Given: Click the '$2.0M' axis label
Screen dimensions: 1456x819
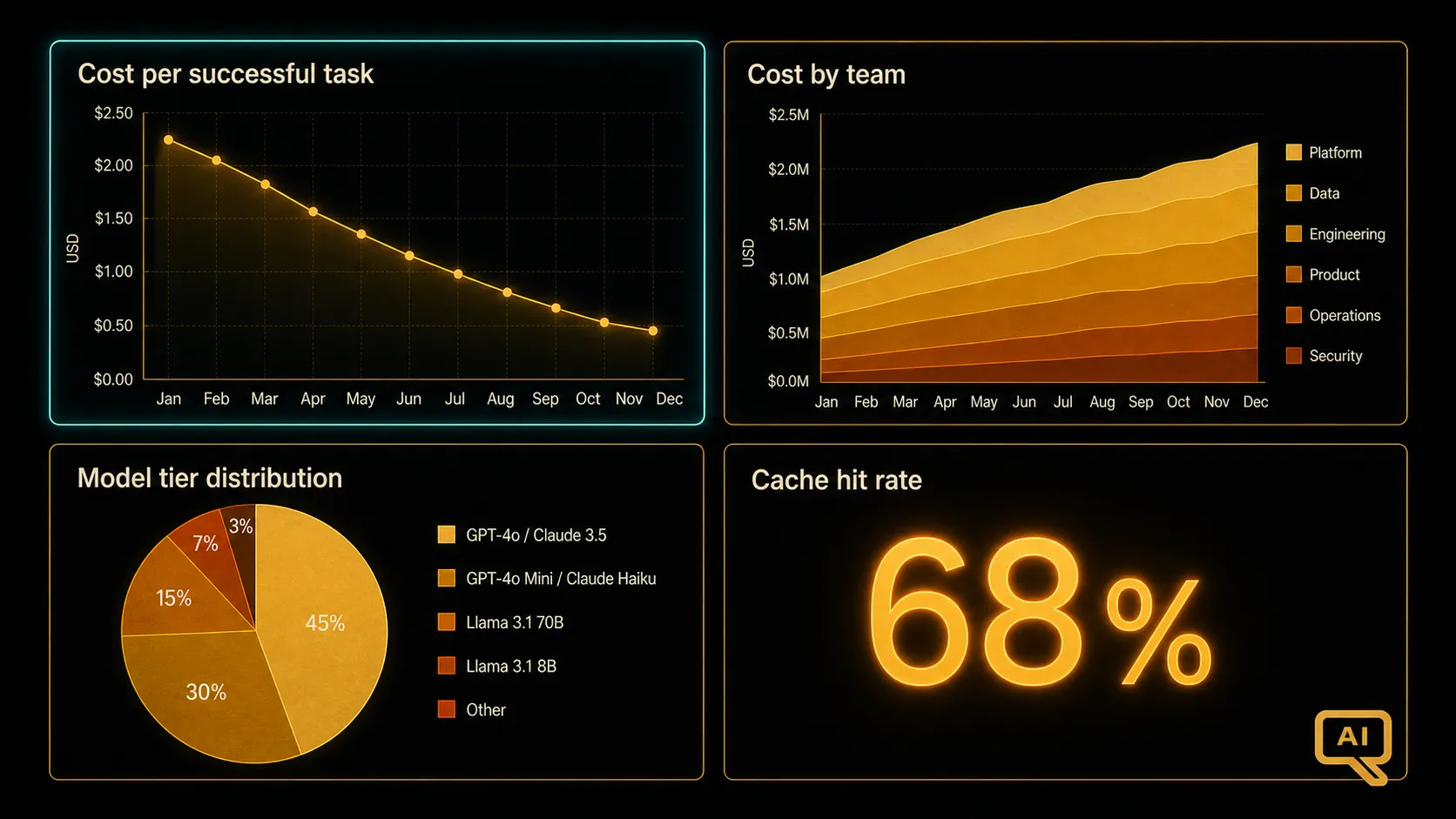Looking at the screenshot, I should [x=789, y=170].
